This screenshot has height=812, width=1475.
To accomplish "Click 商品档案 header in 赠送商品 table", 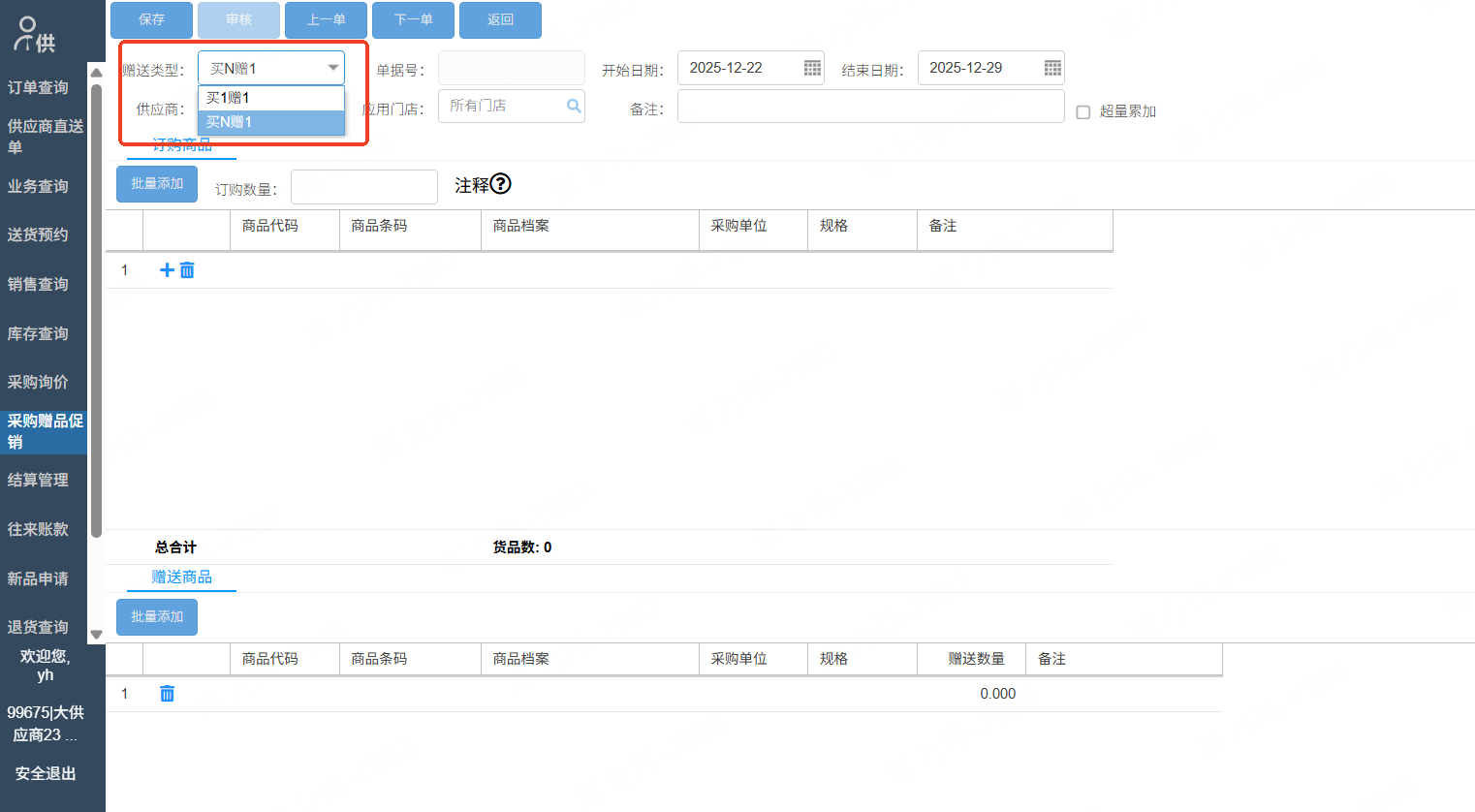I will 590,659.
